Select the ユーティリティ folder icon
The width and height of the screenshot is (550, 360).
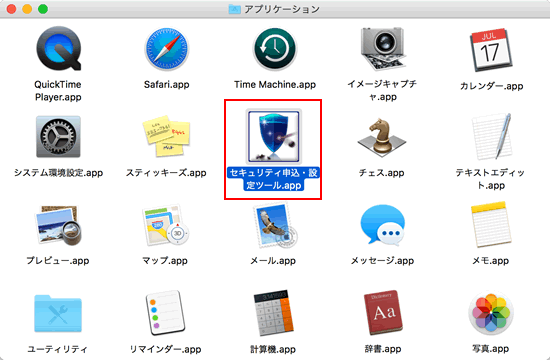(58, 313)
